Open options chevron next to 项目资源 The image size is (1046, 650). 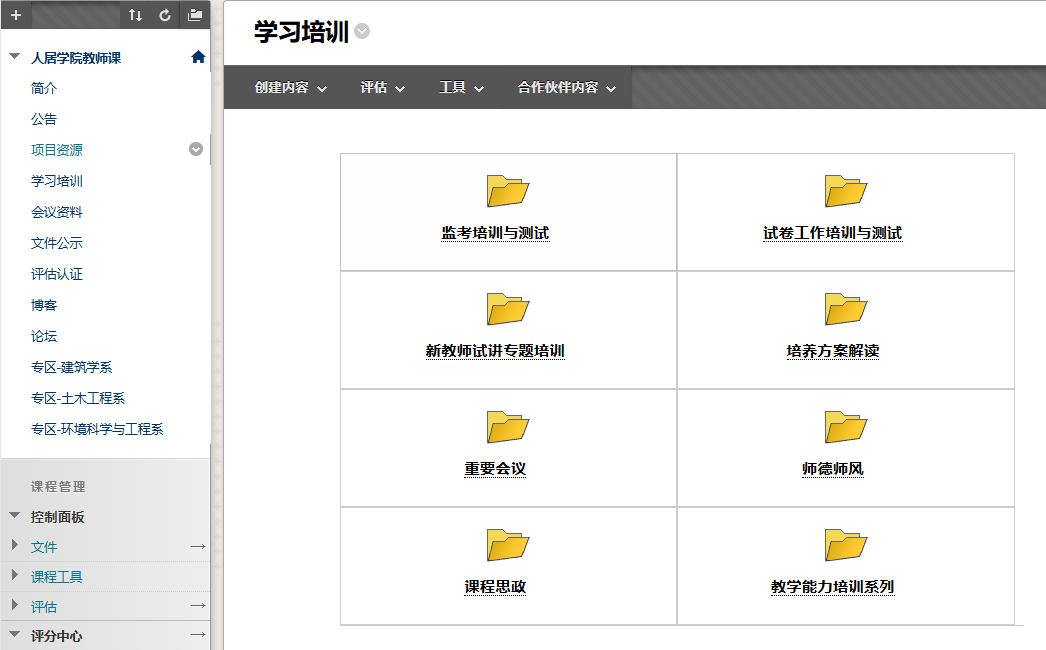click(196, 149)
